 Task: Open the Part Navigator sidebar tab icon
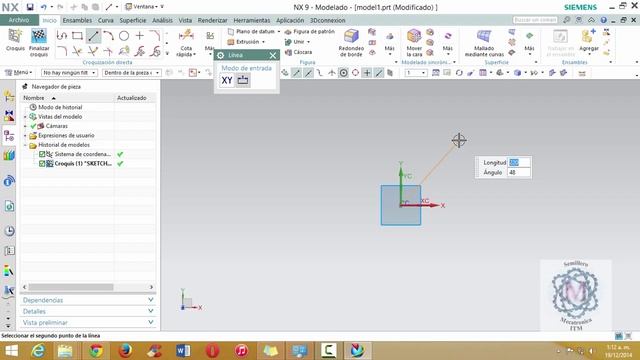9,136
